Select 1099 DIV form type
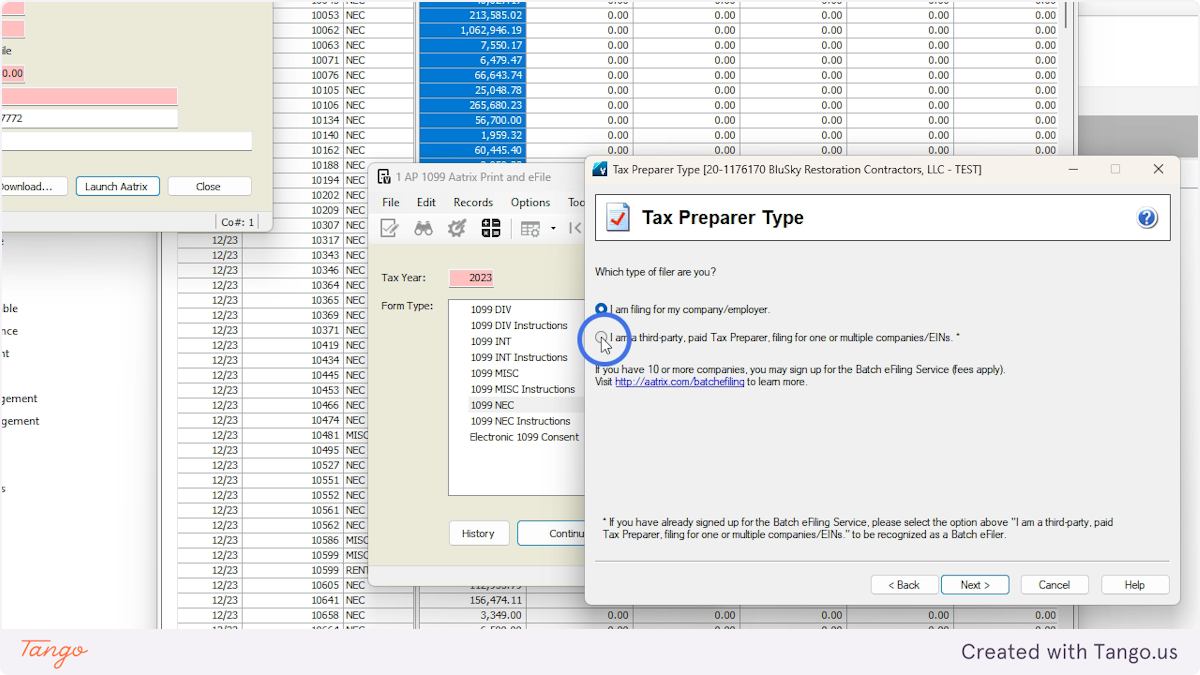 tap(491, 310)
